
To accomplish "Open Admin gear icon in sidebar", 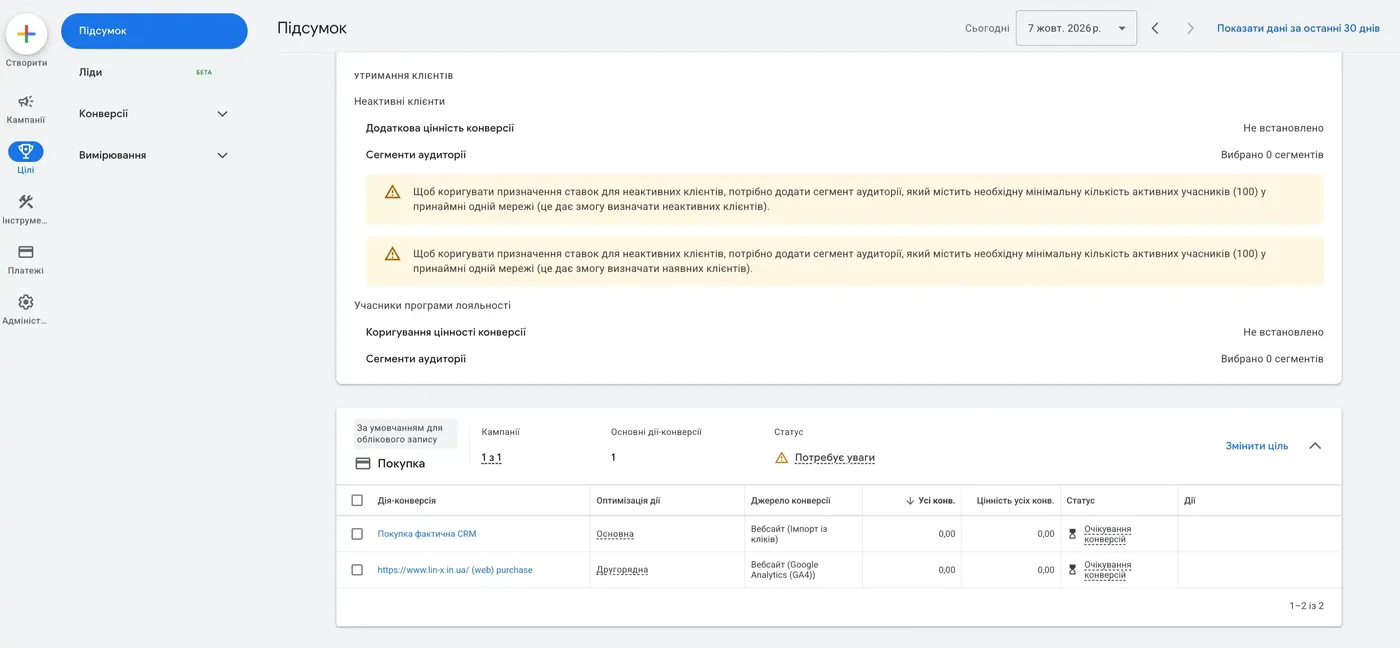I will coord(26,302).
